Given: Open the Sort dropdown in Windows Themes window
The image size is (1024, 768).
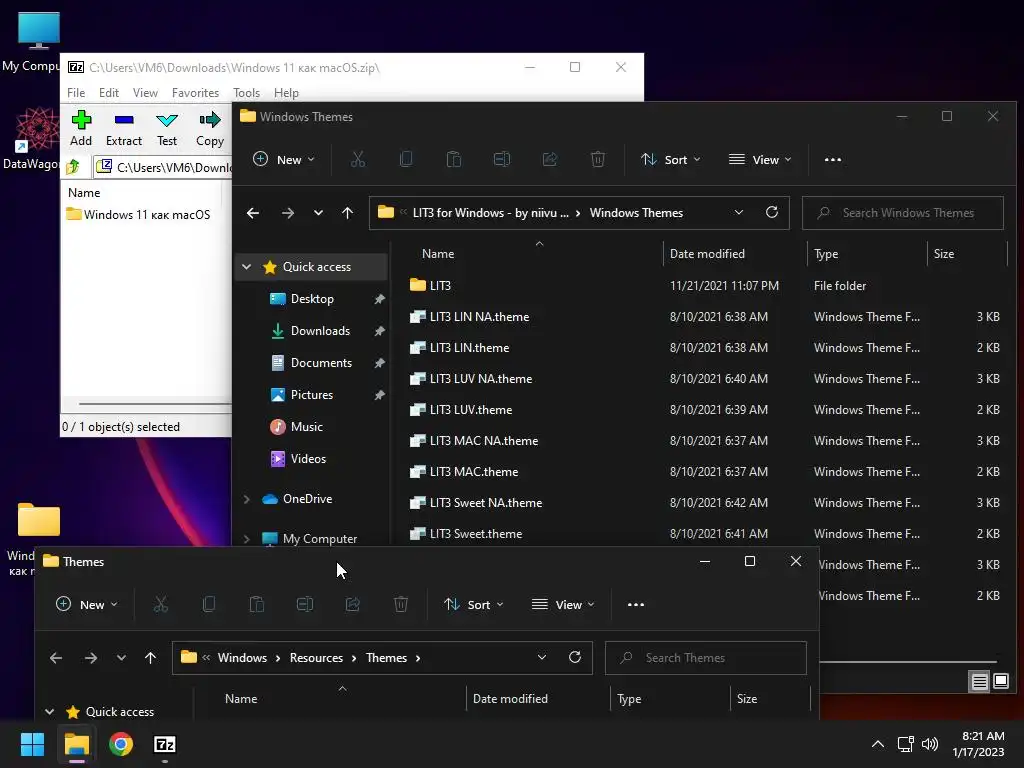Looking at the screenshot, I should [x=671, y=159].
